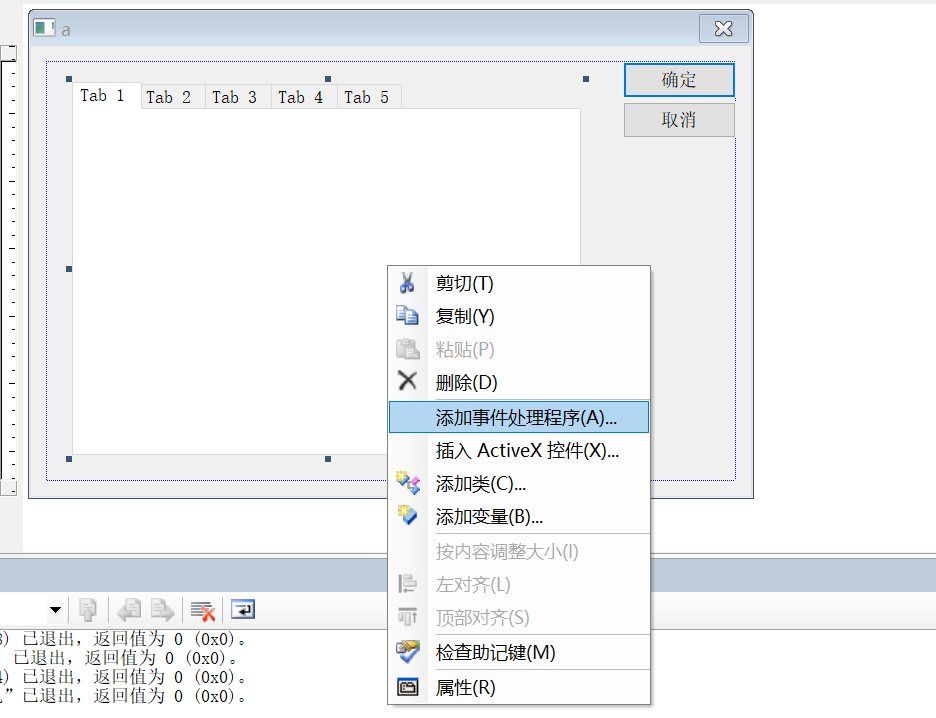936x718 pixels.
Task: Close the dialog 'a' window
Action: [723, 29]
